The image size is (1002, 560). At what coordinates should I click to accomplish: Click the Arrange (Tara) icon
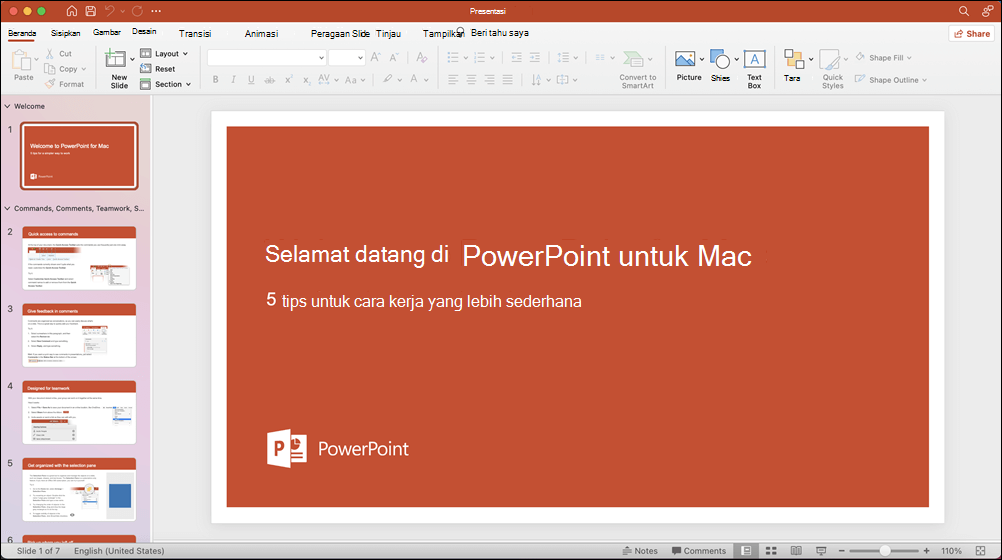[794, 60]
